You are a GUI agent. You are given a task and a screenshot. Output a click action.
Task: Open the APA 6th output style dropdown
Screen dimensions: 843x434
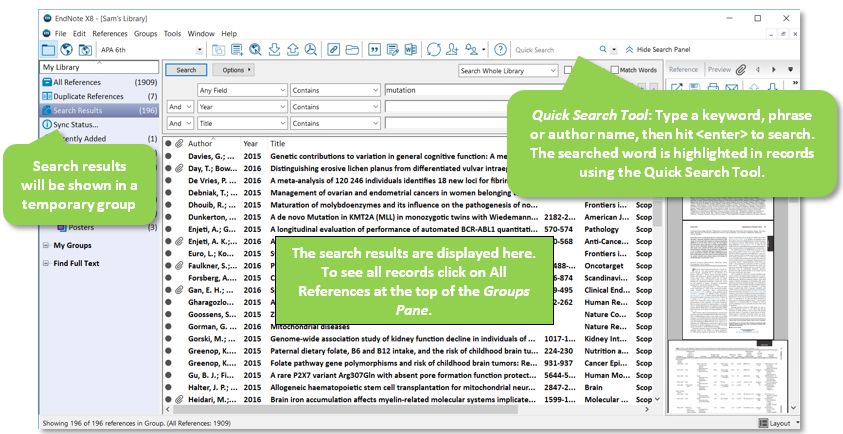tap(199, 50)
